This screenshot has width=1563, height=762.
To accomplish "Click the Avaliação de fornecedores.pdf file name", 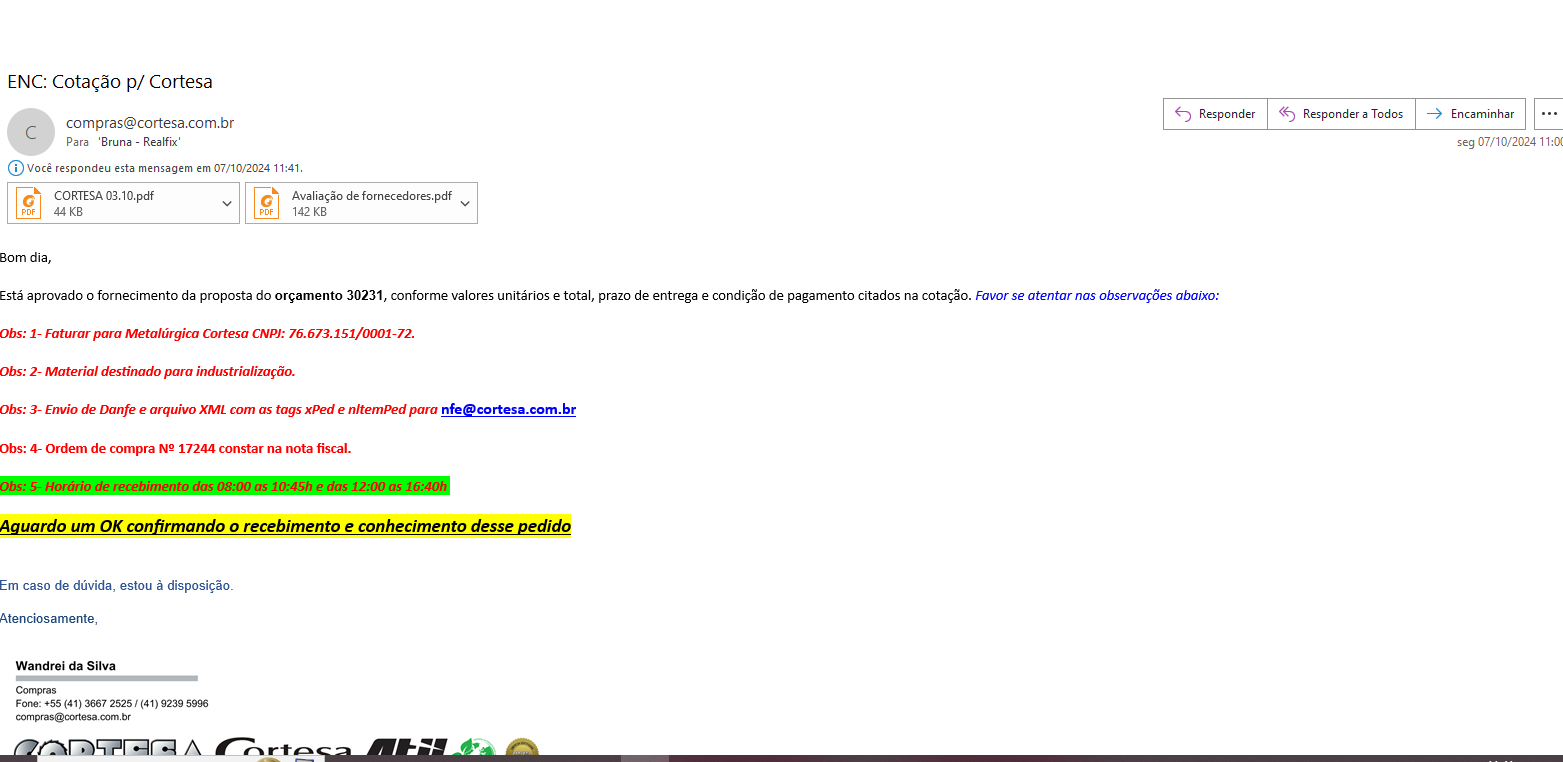I will pos(371,196).
